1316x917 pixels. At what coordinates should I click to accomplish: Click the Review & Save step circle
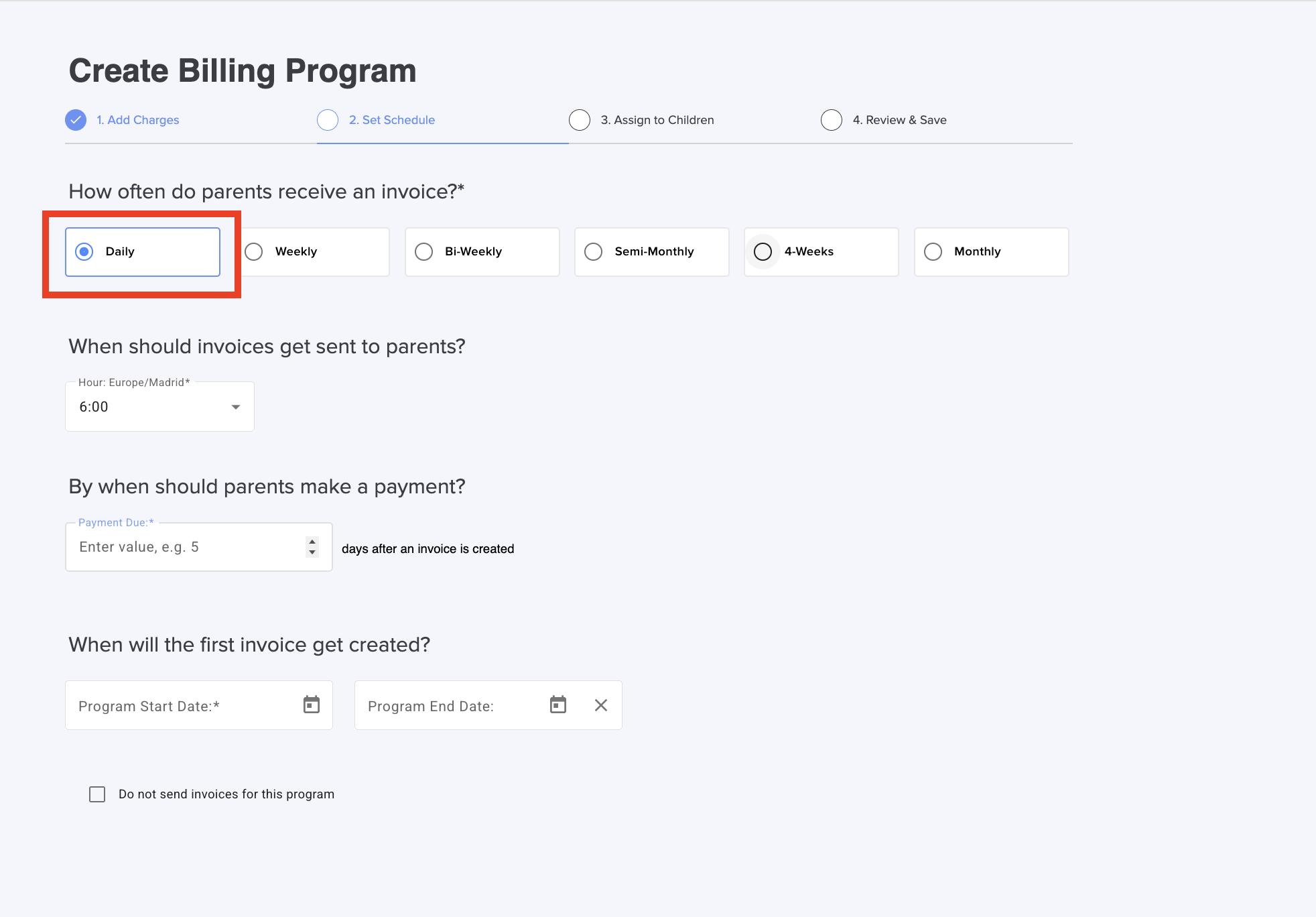832,120
